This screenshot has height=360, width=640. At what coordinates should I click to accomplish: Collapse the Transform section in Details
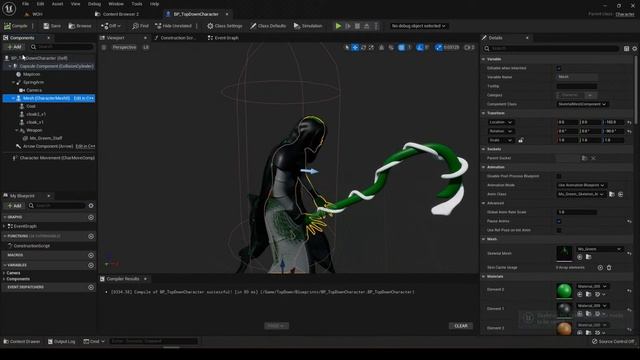pyautogui.click(x=484, y=113)
